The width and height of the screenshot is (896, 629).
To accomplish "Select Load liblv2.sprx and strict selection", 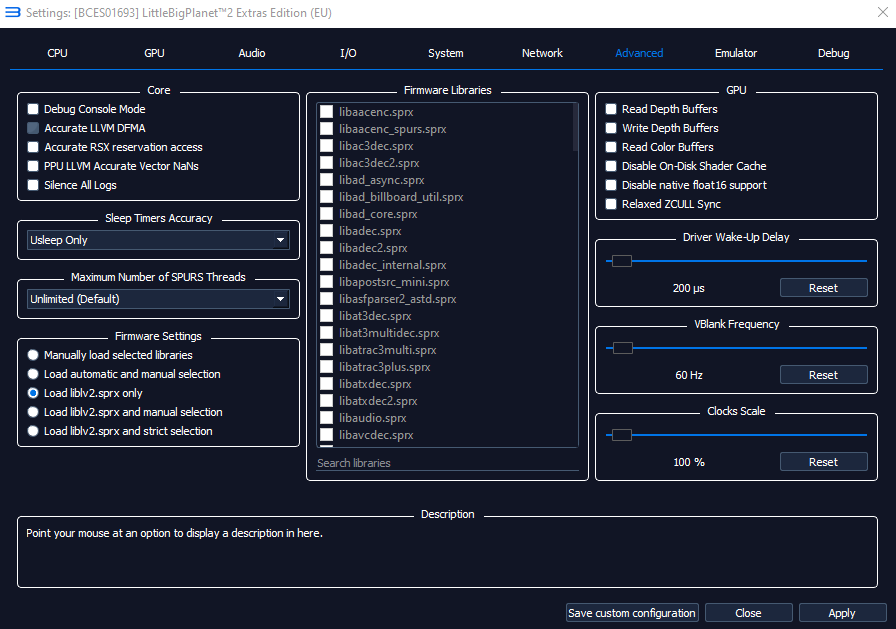I will coord(33,431).
